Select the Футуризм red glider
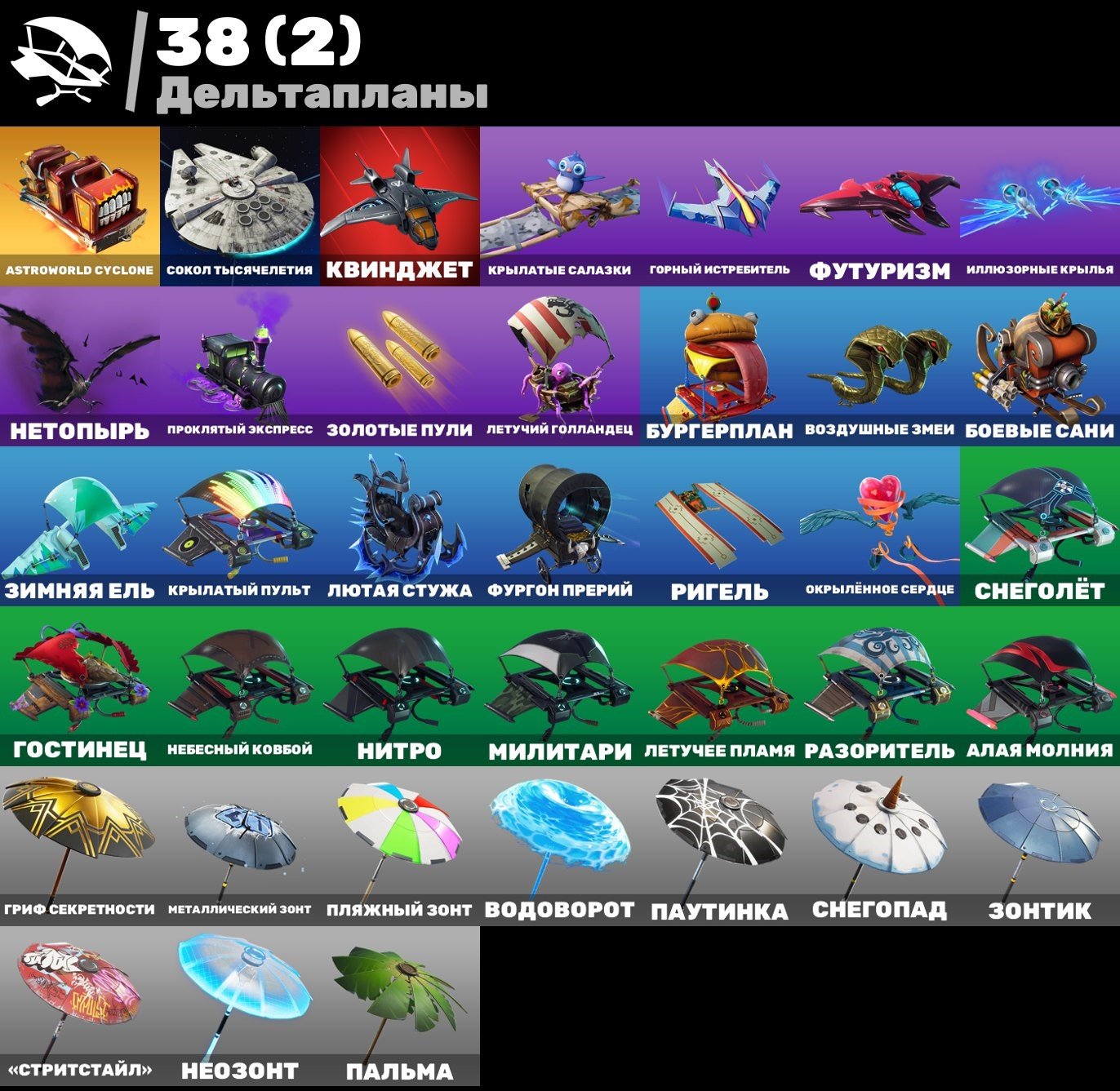This screenshot has width=1120, height=1091. point(880,206)
